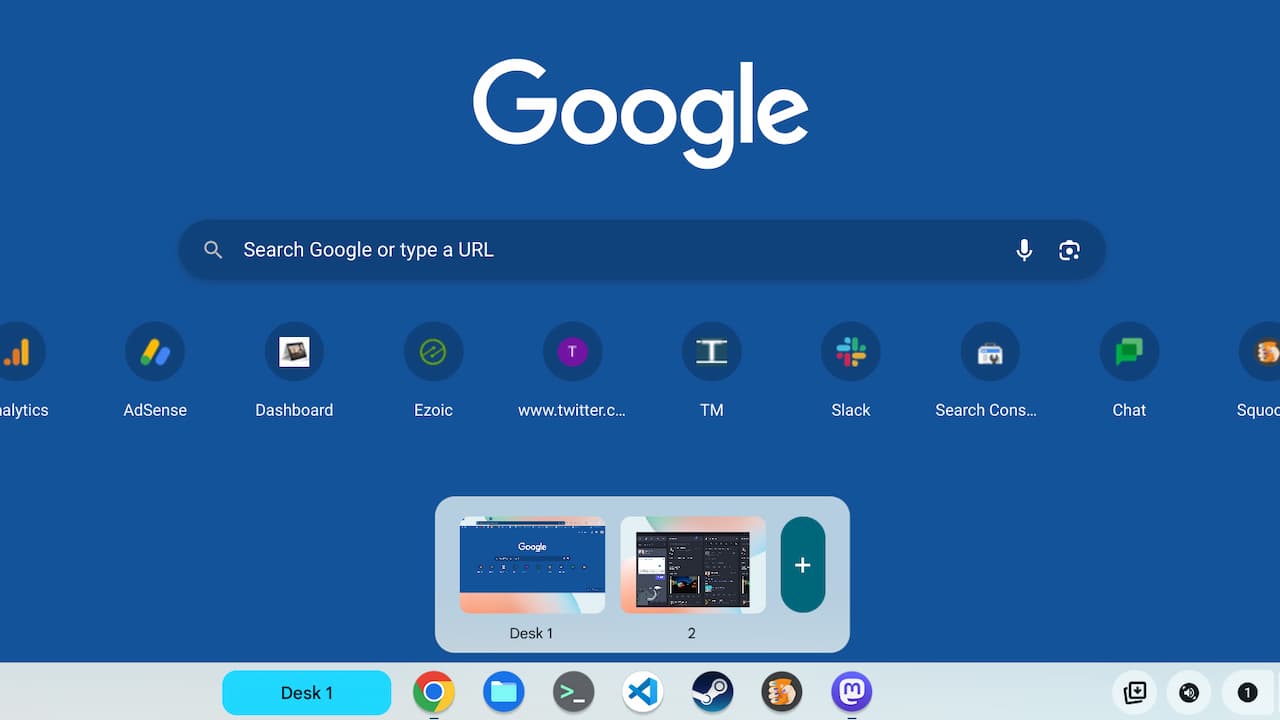Switch to the desk 2 thumbnail
Screen dimensions: 1280x720
693,565
